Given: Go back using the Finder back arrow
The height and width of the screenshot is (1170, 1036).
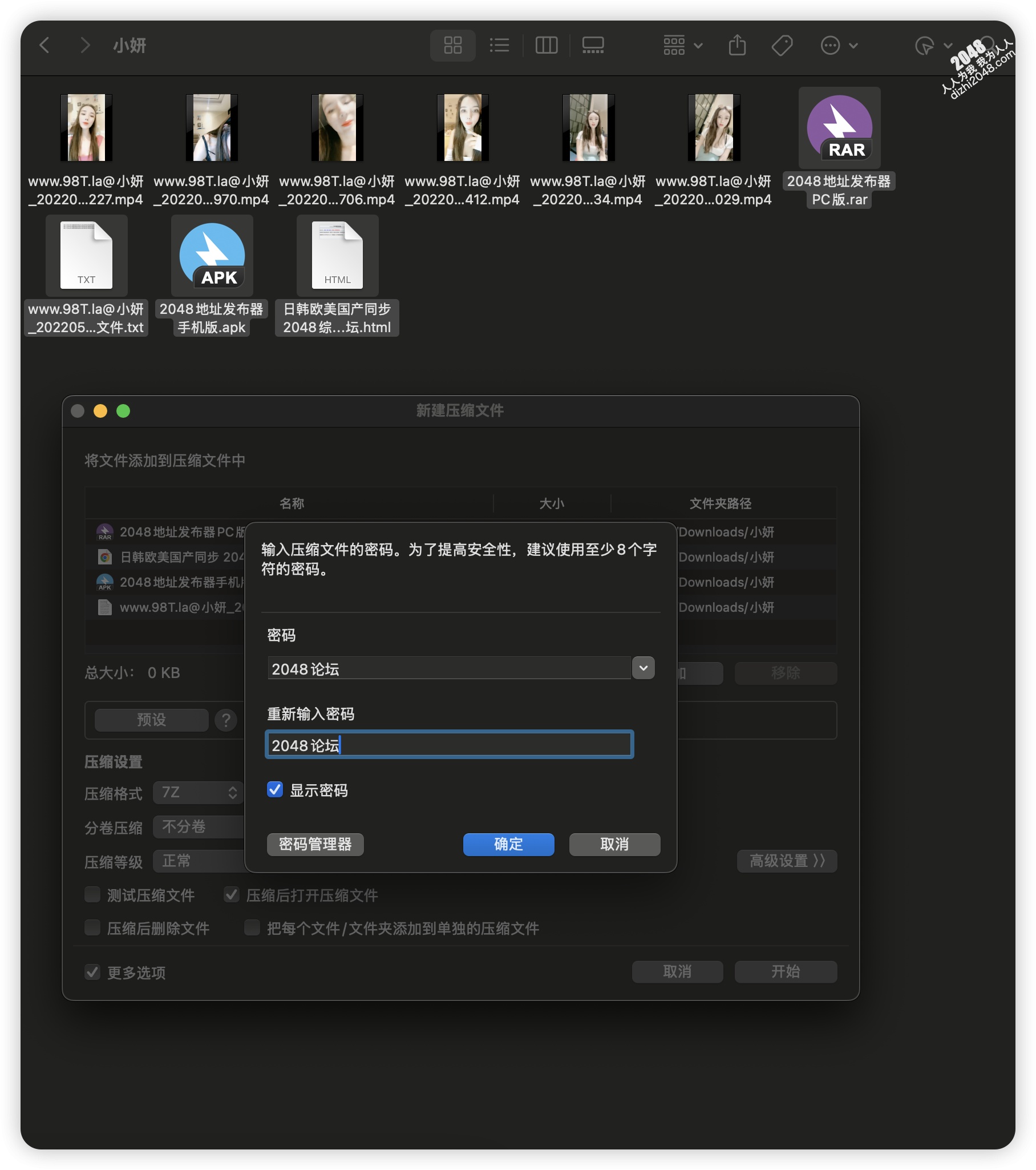Looking at the screenshot, I should pos(44,45).
